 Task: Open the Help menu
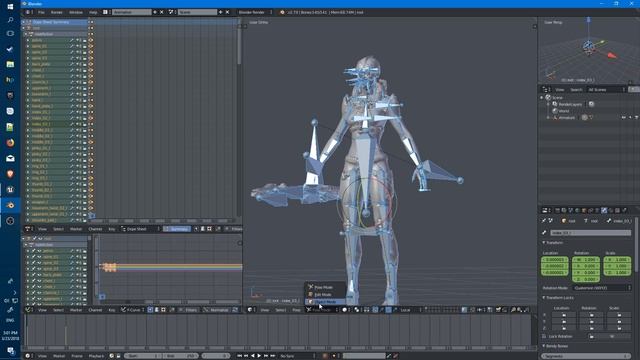coord(93,12)
